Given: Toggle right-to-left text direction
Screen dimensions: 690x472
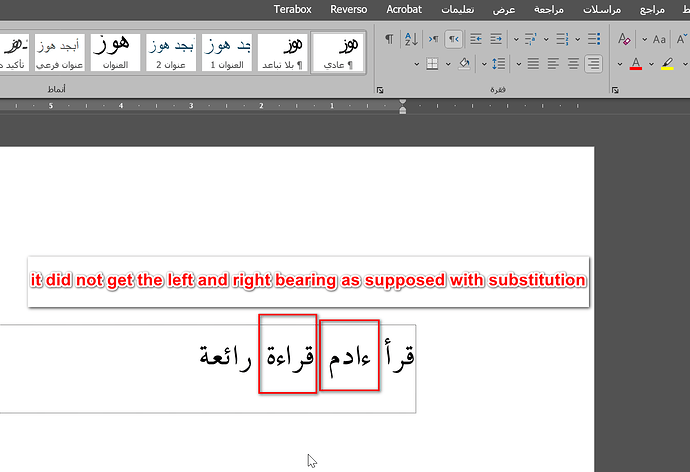Looking at the screenshot, I should pos(453,40).
